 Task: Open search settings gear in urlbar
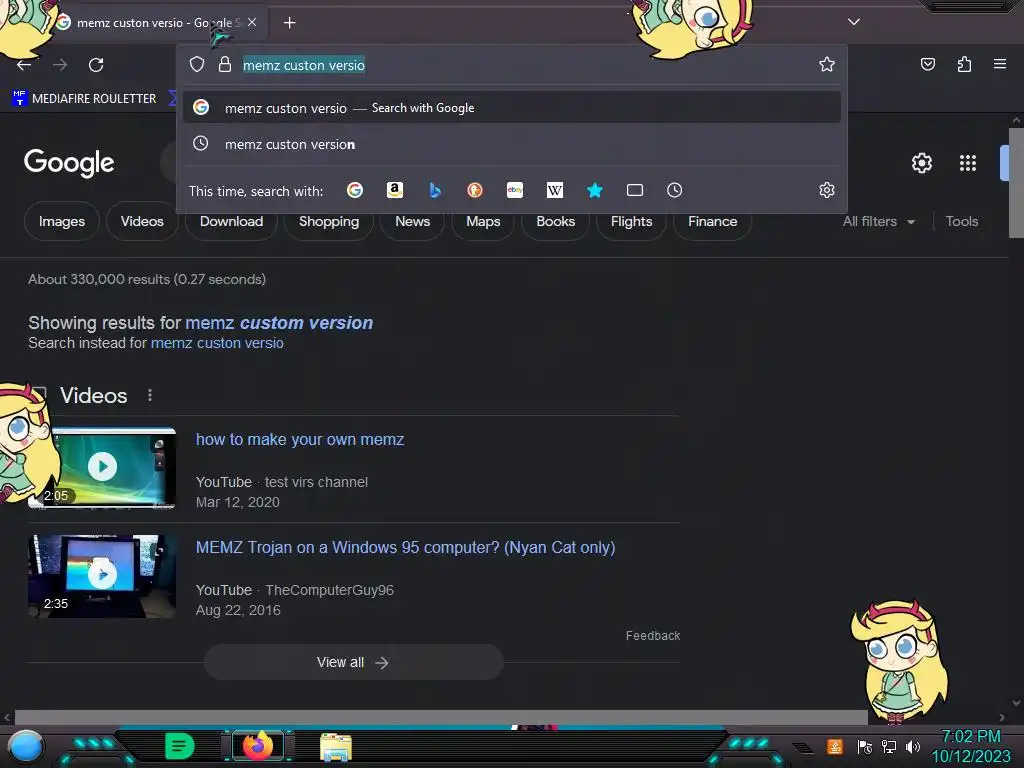click(827, 190)
